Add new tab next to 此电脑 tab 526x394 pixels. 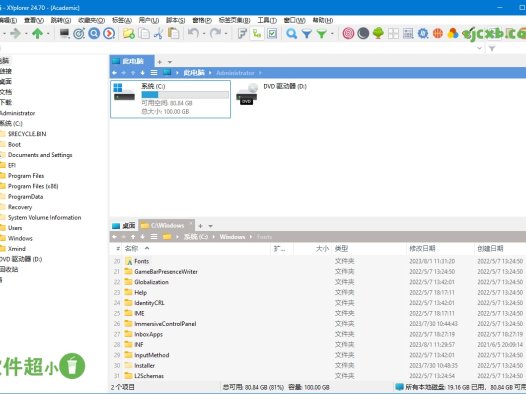160,62
